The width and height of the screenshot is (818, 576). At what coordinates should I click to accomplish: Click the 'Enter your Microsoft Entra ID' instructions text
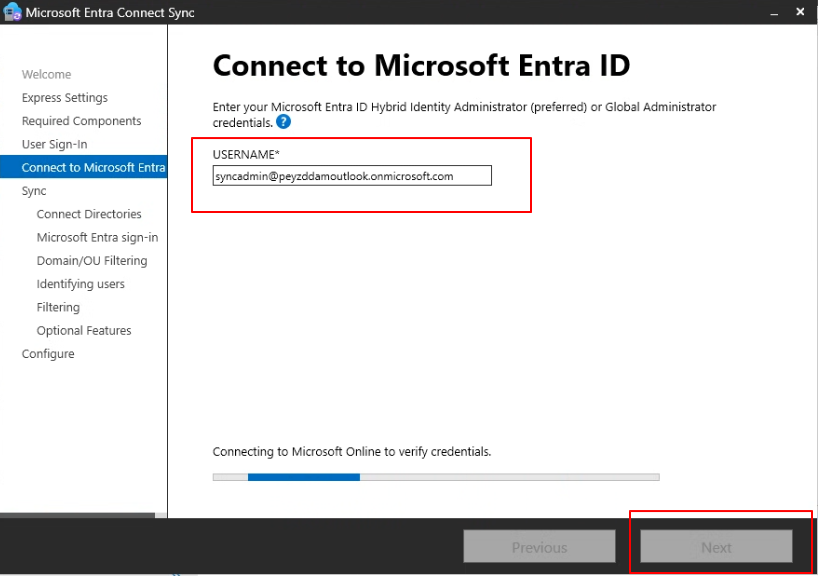coord(464,115)
